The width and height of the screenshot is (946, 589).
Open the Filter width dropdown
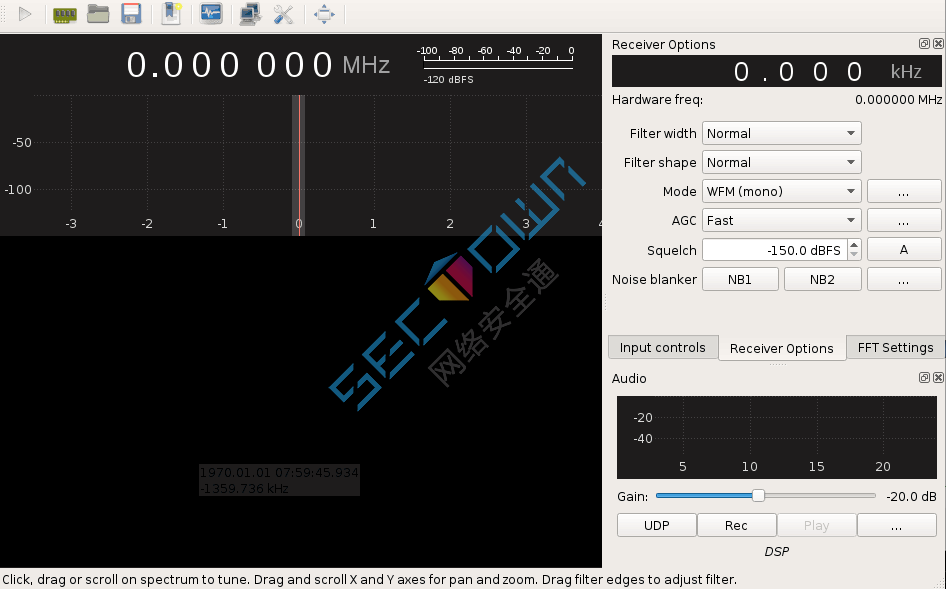click(781, 133)
